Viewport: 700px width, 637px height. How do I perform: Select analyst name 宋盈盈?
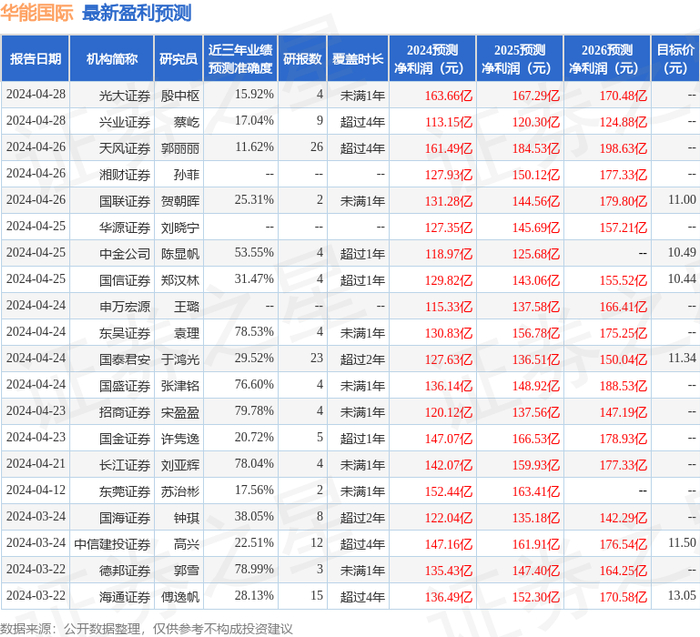tap(180, 412)
